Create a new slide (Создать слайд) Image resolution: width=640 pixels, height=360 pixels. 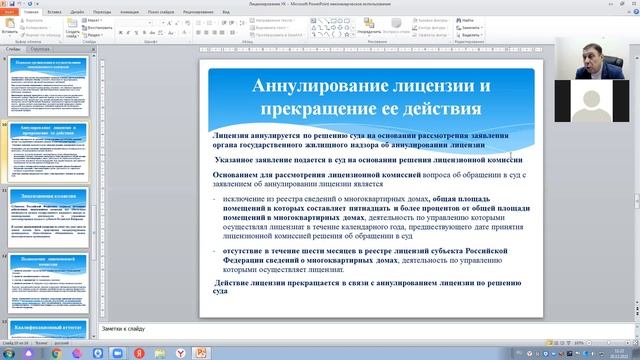click(x=72, y=27)
